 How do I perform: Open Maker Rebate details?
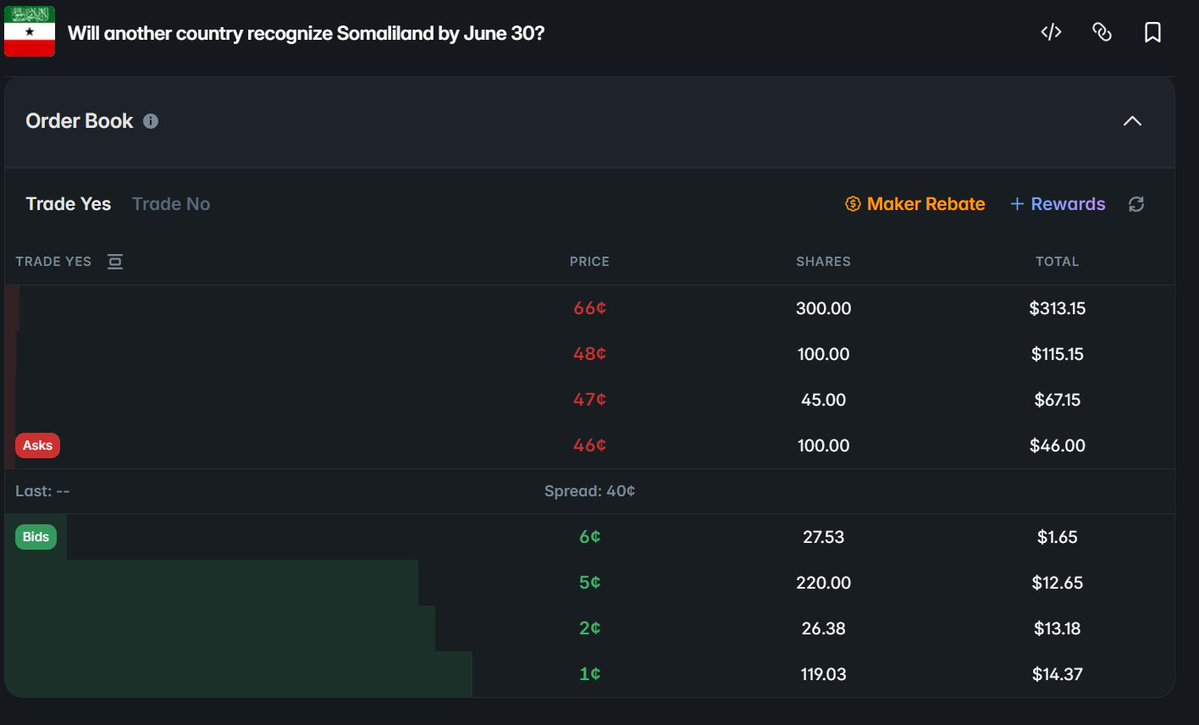click(915, 204)
